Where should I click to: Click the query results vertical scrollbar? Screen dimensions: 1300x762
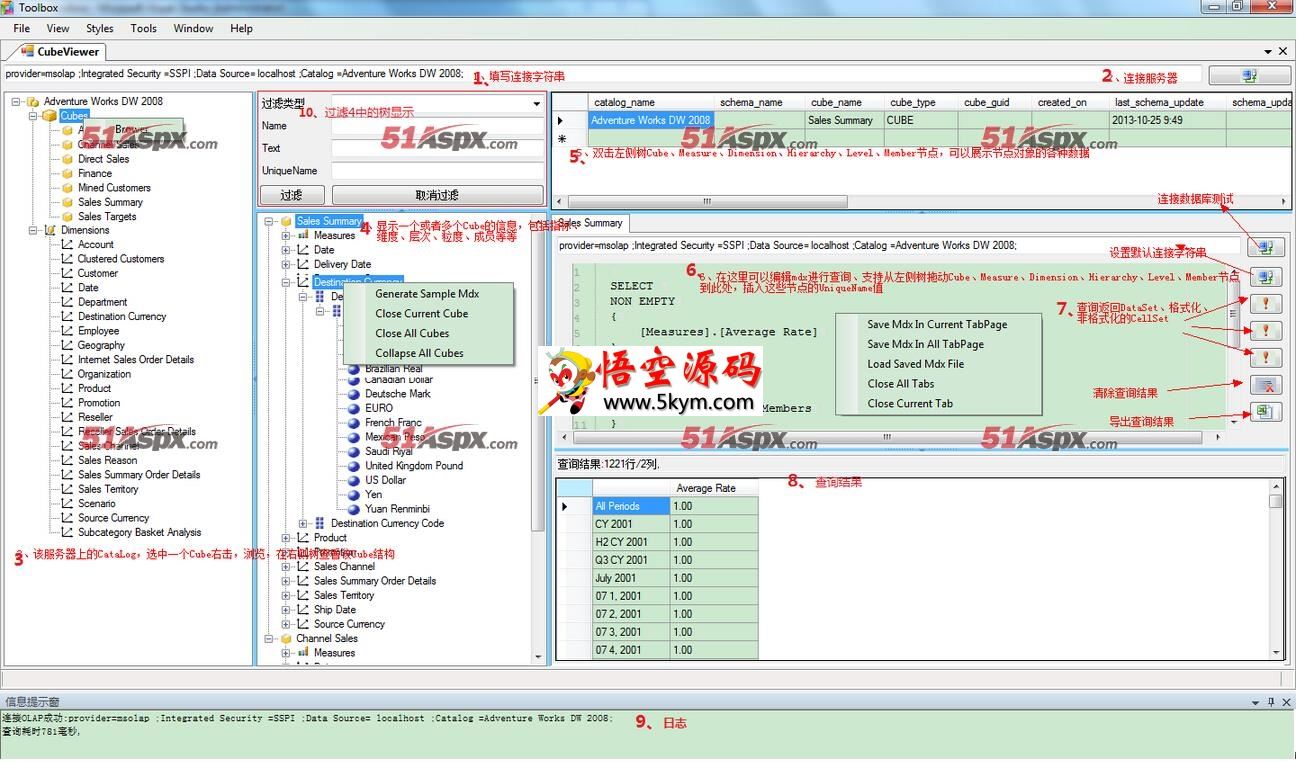1276,568
